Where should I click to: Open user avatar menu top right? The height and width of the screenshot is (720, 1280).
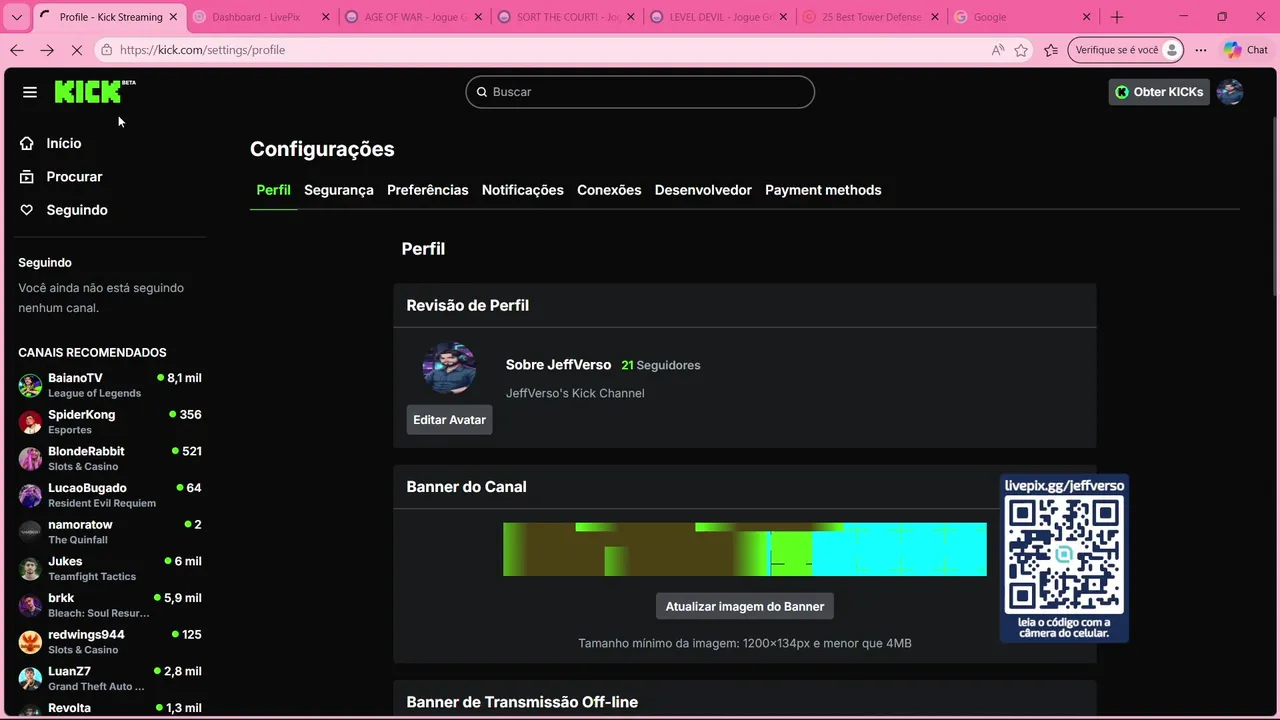click(1230, 92)
